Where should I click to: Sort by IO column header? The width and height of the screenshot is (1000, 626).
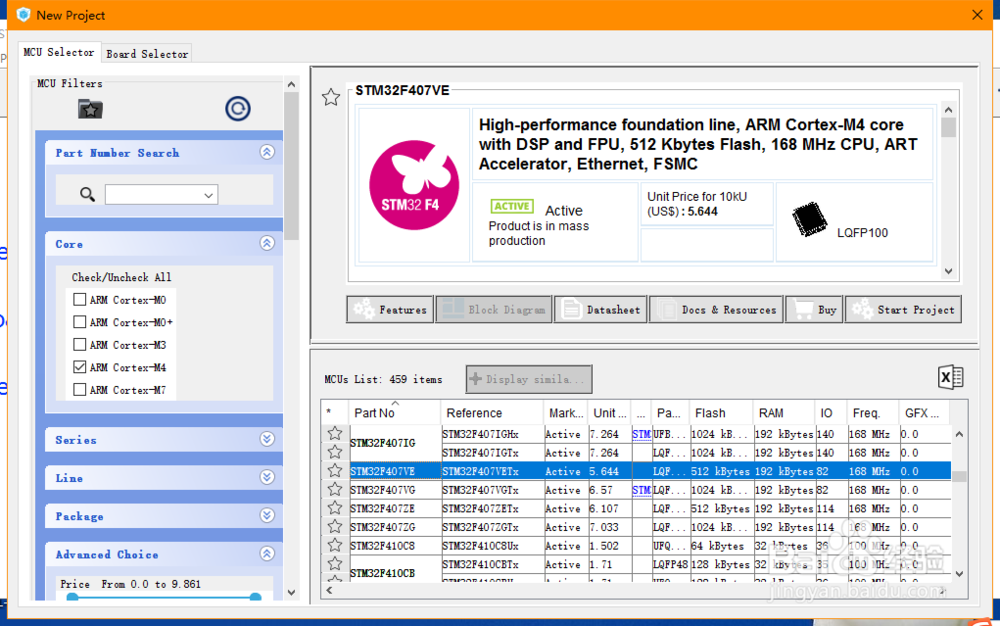coord(830,413)
